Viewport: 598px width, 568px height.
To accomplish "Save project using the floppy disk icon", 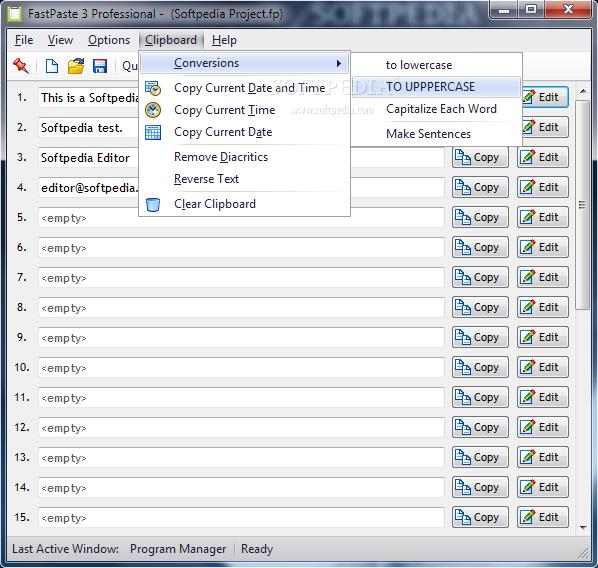I will [100, 66].
